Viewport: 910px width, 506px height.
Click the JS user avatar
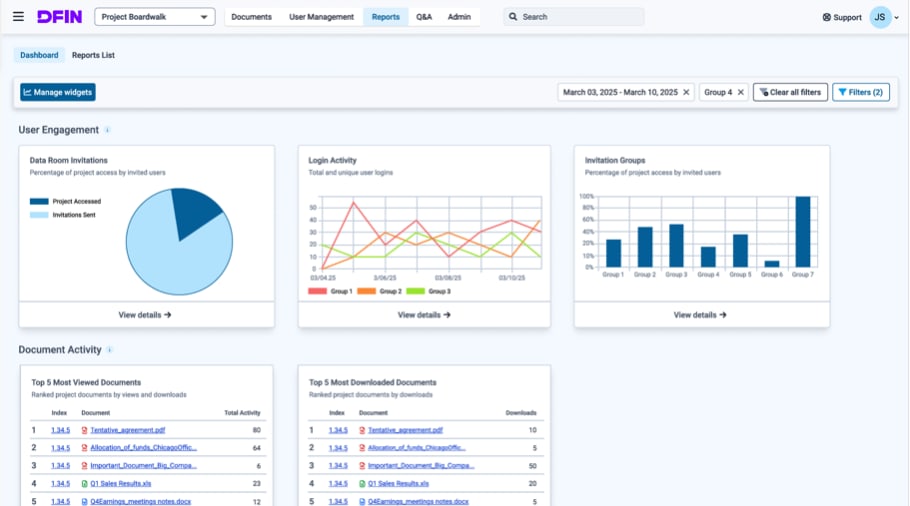tap(880, 17)
